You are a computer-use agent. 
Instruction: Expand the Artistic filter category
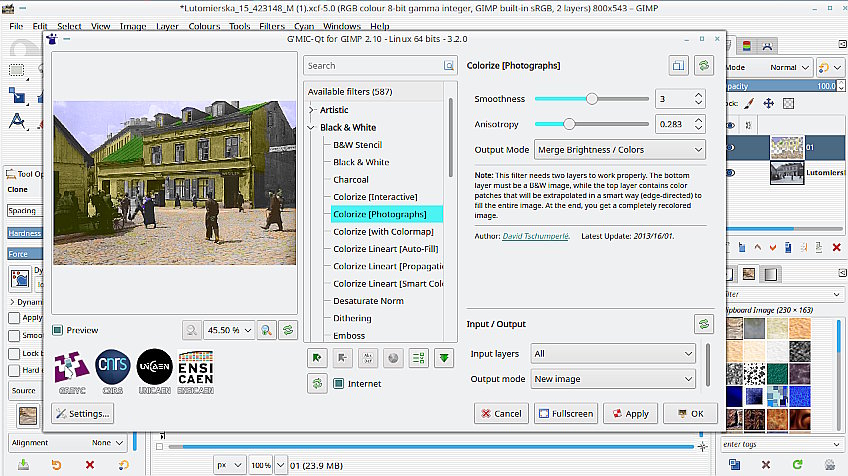point(312,110)
